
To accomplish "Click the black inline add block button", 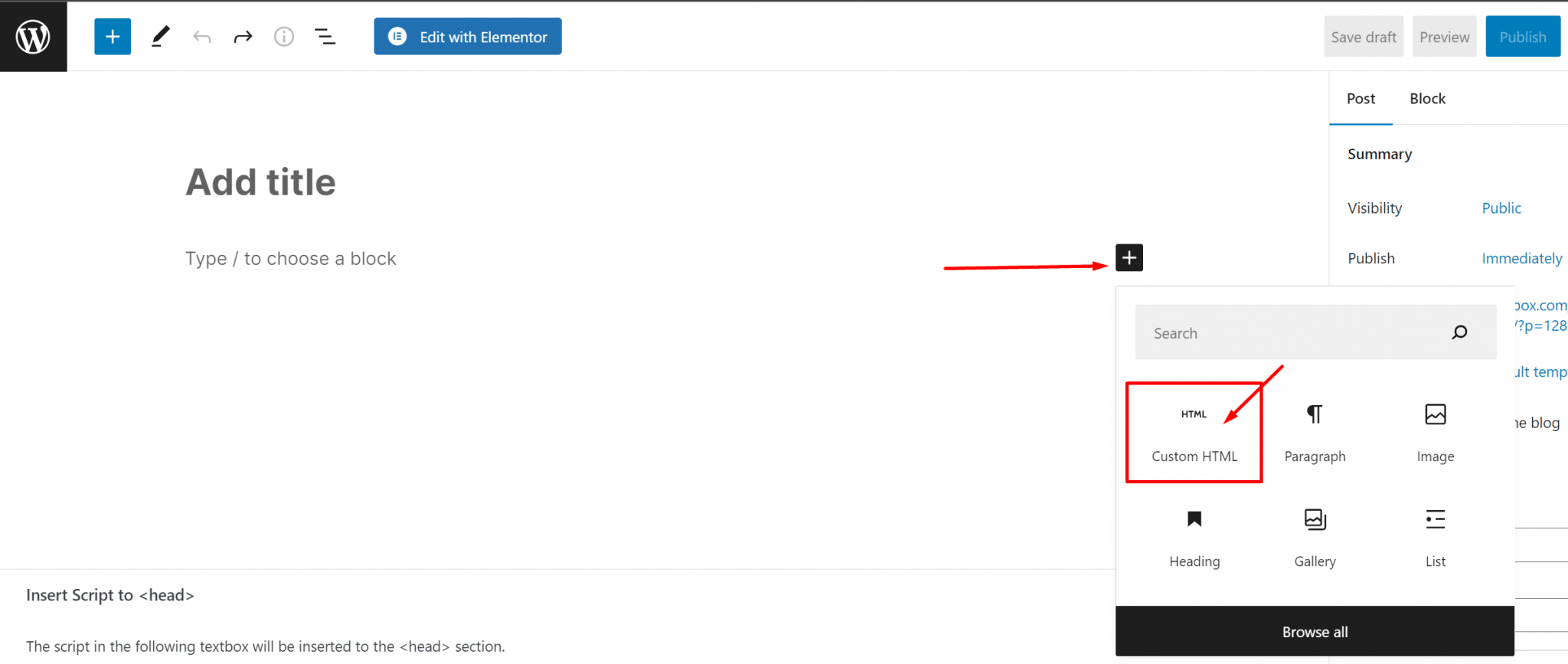I will (x=1129, y=258).
